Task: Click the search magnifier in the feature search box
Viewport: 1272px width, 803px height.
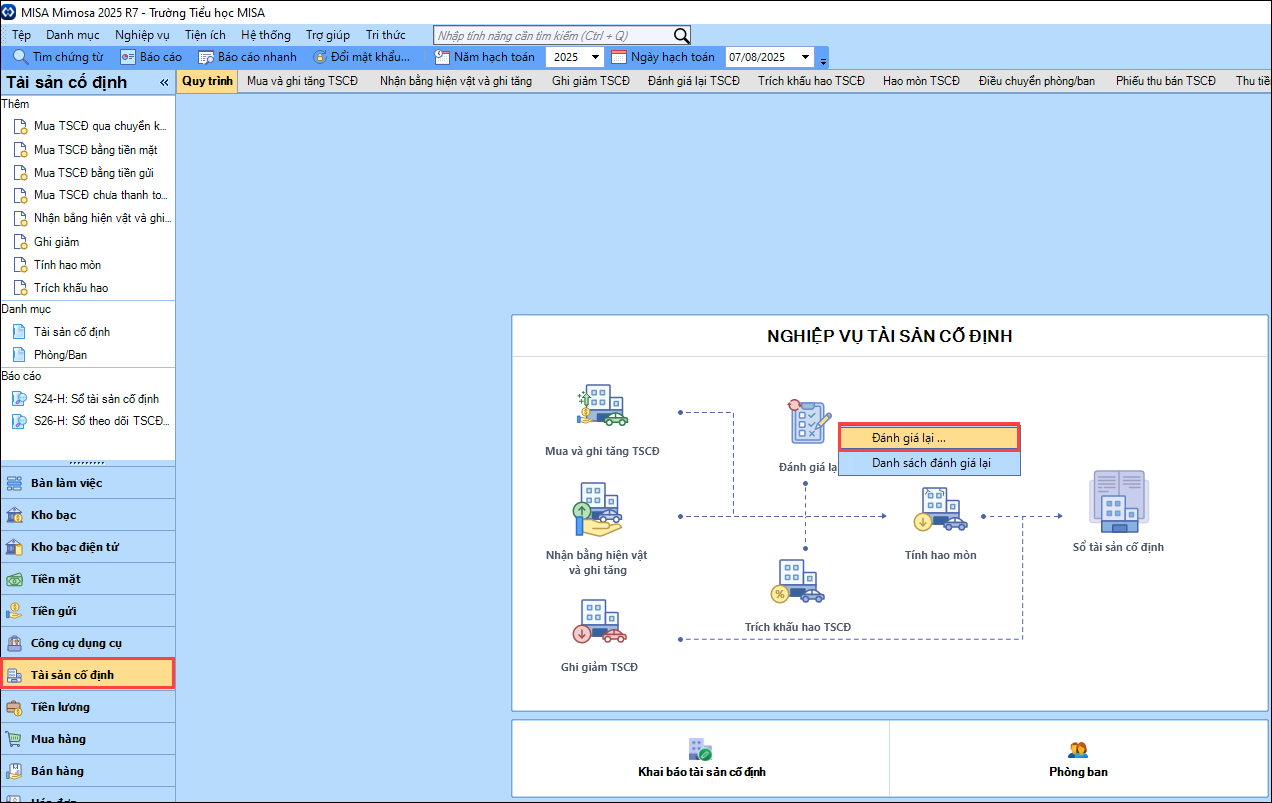Action: coord(681,36)
